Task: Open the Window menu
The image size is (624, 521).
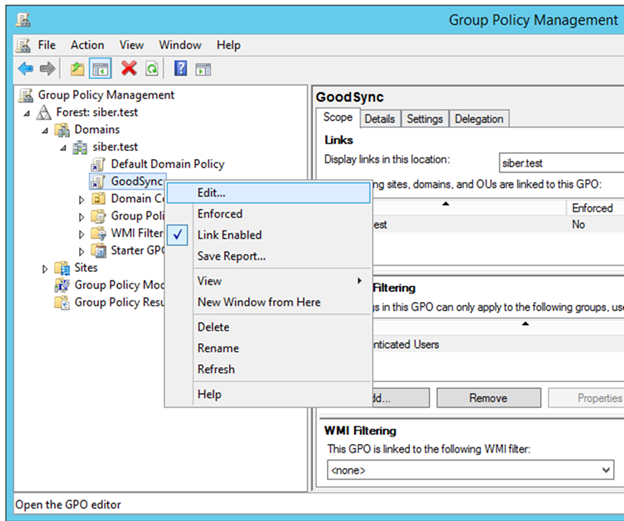Action: [x=180, y=45]
